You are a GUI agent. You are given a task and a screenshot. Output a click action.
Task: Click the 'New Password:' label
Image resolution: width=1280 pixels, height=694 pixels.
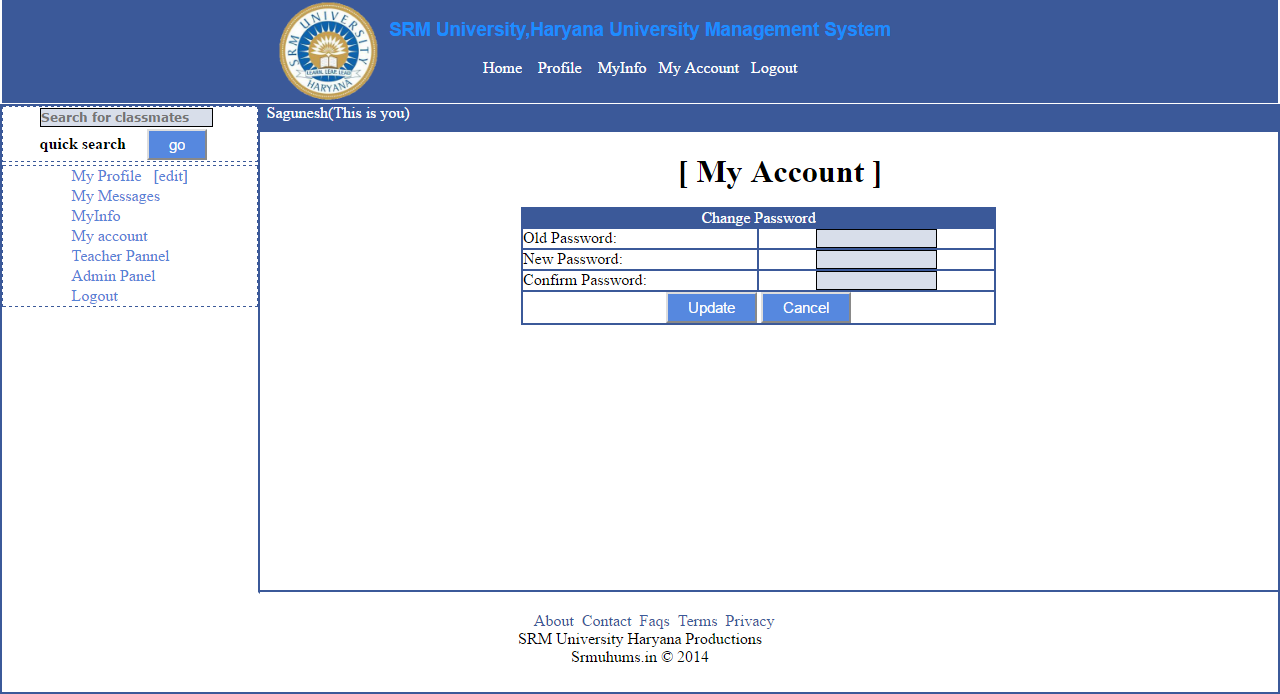(x=573, y=259)
